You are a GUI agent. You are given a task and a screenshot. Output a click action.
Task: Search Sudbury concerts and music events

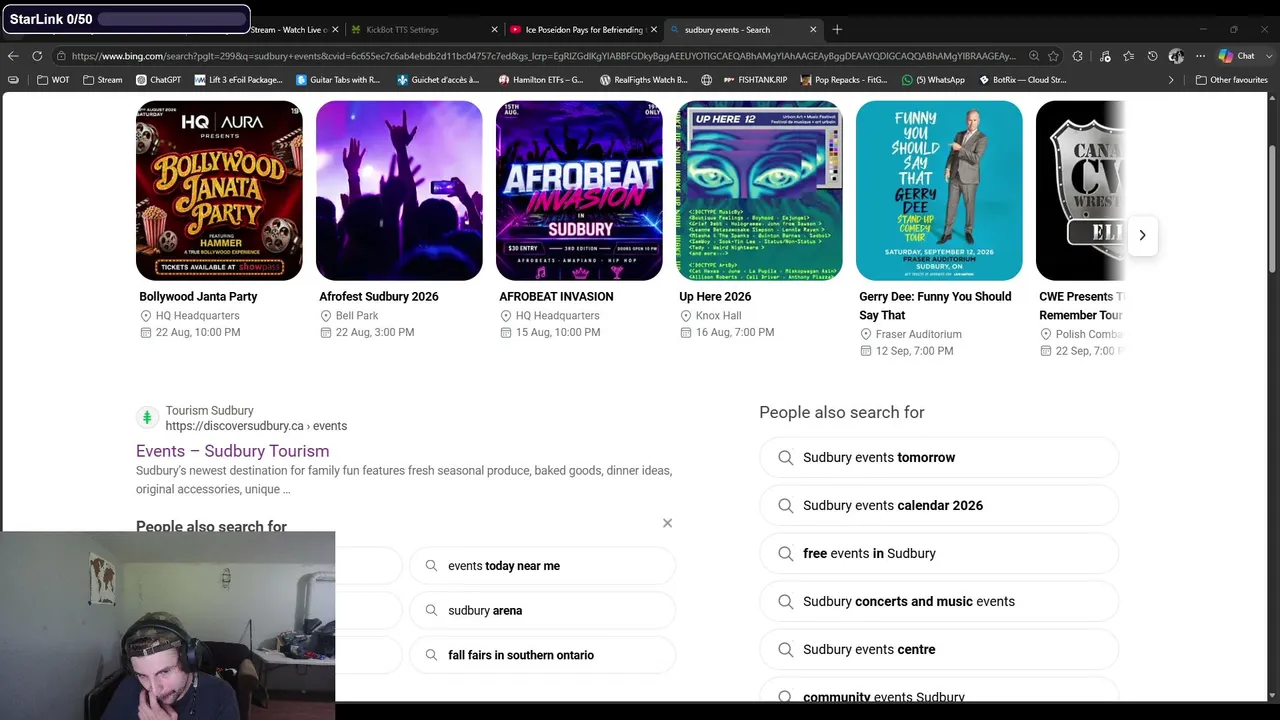click(x=939, y=601)
